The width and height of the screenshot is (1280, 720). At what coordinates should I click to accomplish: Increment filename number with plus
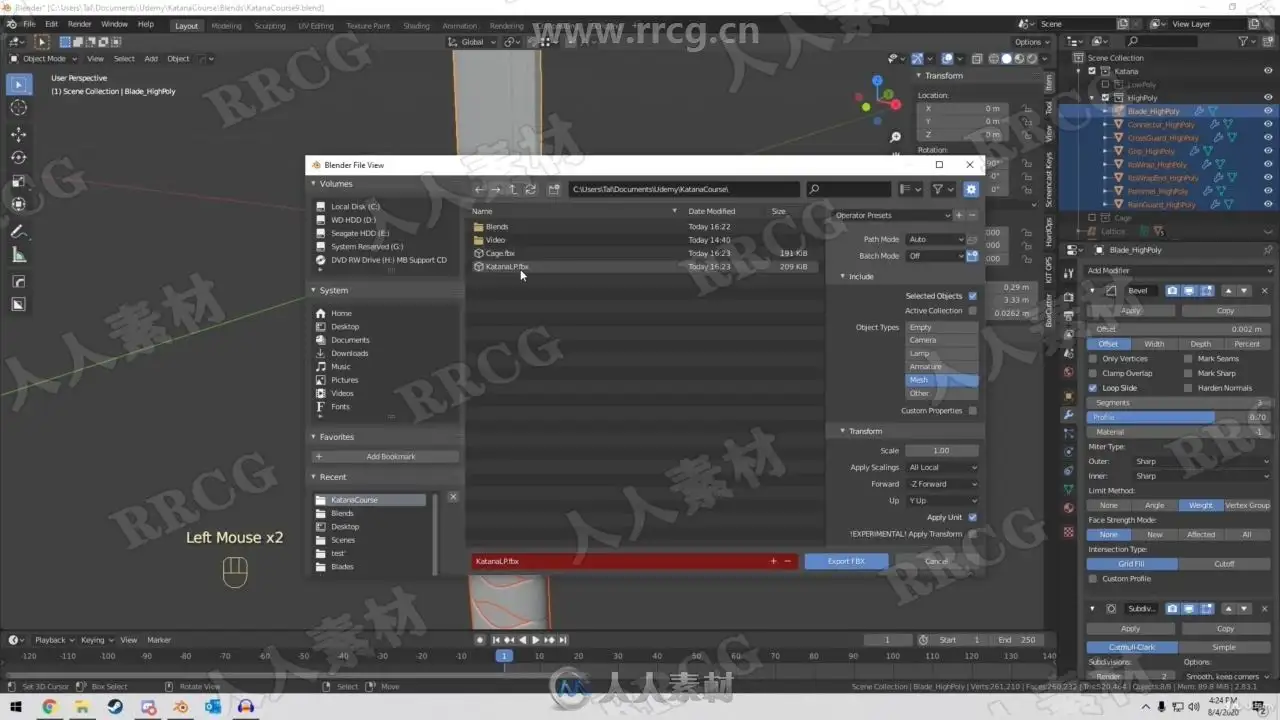pyautogui.click(x=773, y=561)
